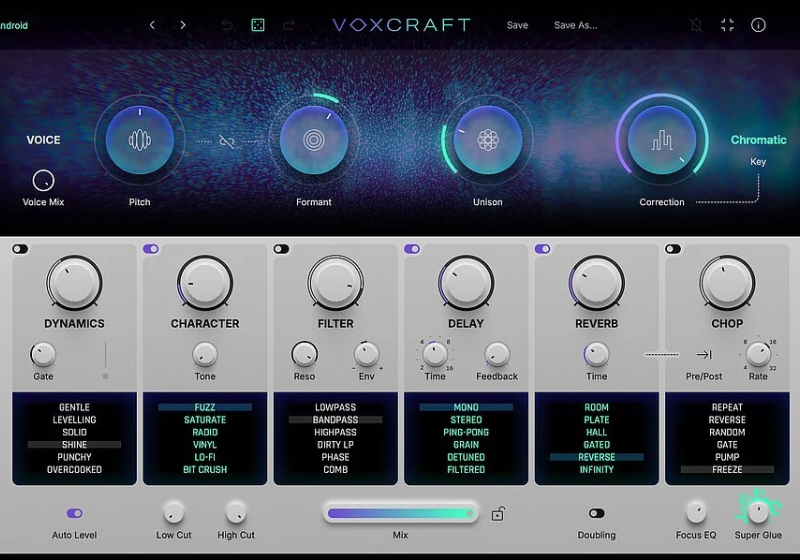
Task: Click the Save As... button
Action: click(575, 25)
